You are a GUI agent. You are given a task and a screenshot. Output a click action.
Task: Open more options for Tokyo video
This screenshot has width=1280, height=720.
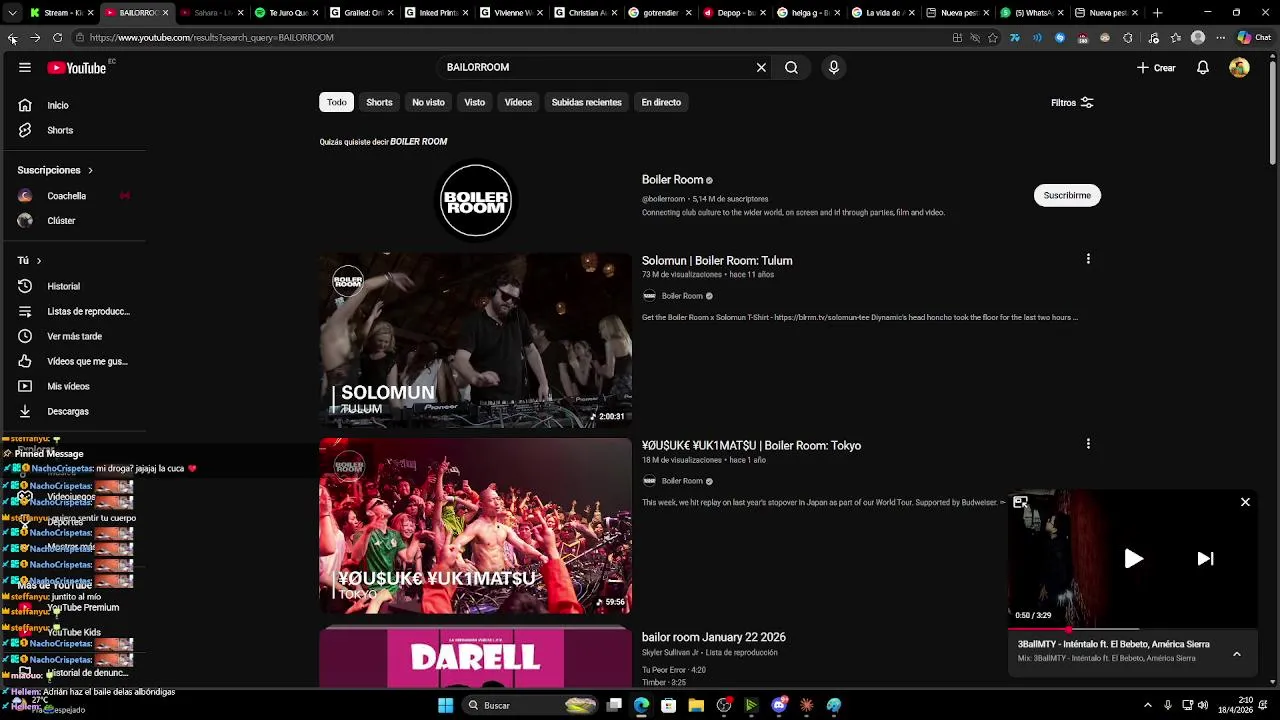(x=1088, y=444)
